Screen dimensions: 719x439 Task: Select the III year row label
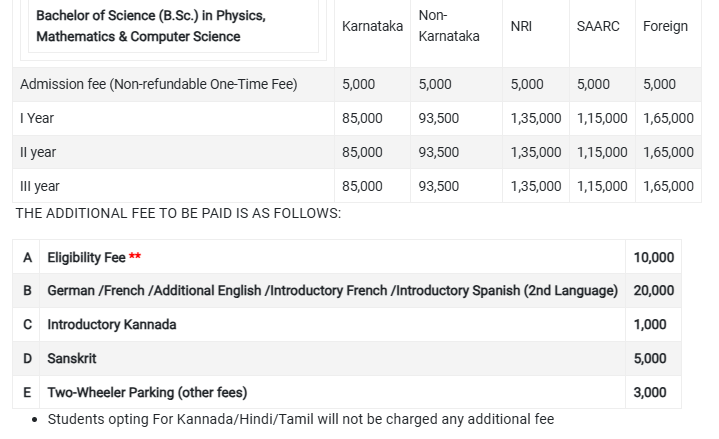[x=40, y=186]
